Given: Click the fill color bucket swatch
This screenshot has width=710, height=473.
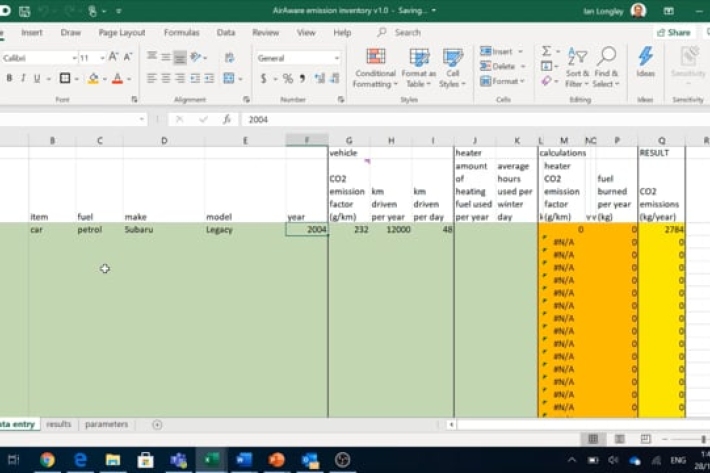Looking at the screenshot, I should (93, 78).
